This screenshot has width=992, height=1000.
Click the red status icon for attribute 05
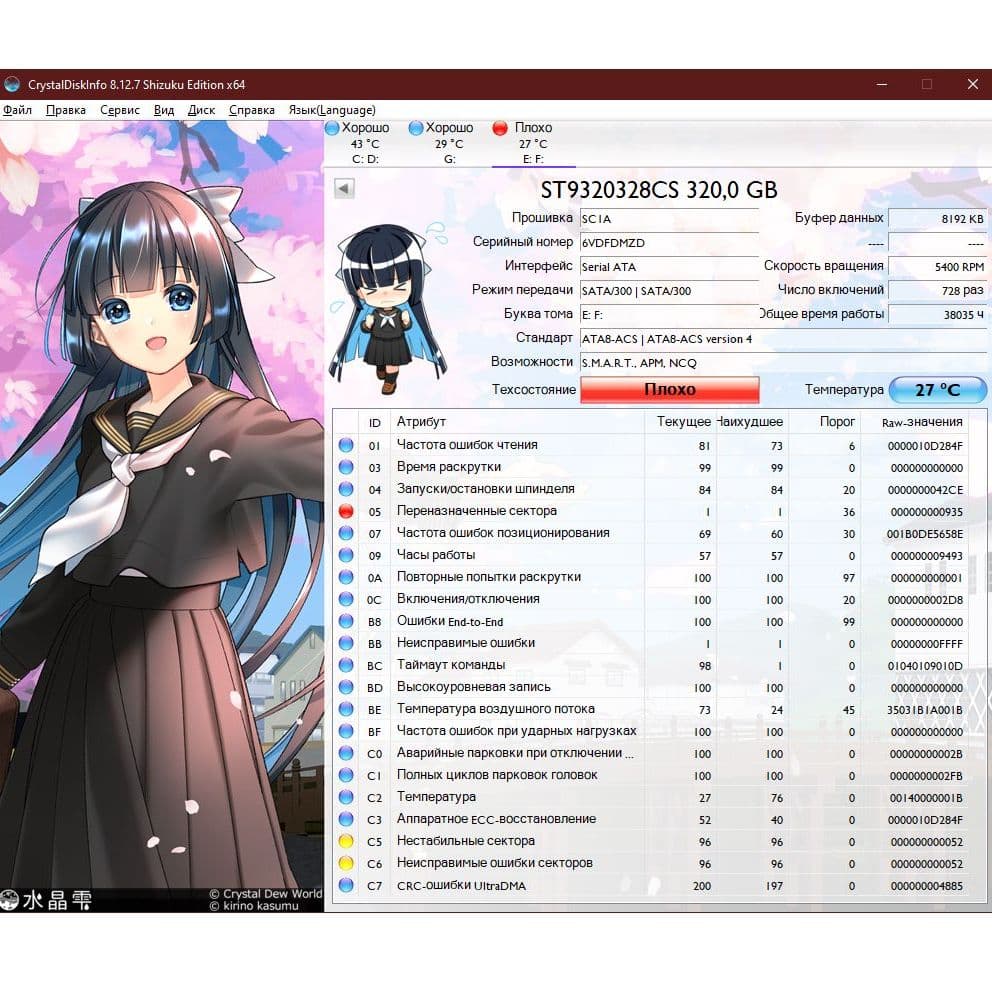click(x=346, y=511)
